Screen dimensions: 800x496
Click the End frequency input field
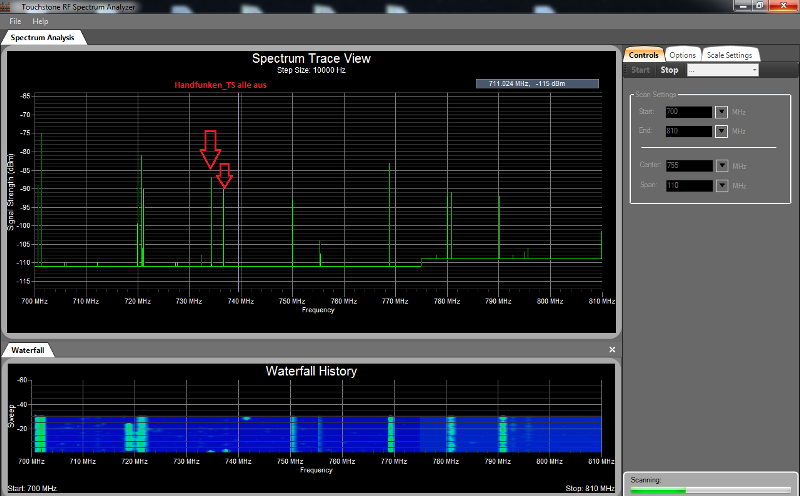(689, 131)
